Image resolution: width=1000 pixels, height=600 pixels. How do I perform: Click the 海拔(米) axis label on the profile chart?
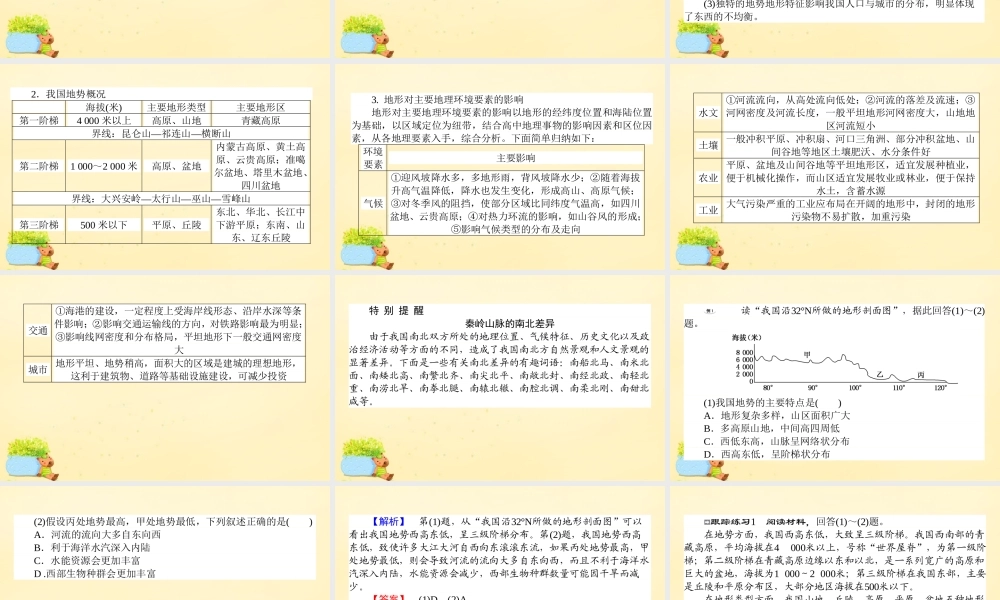tap(746, 337)
